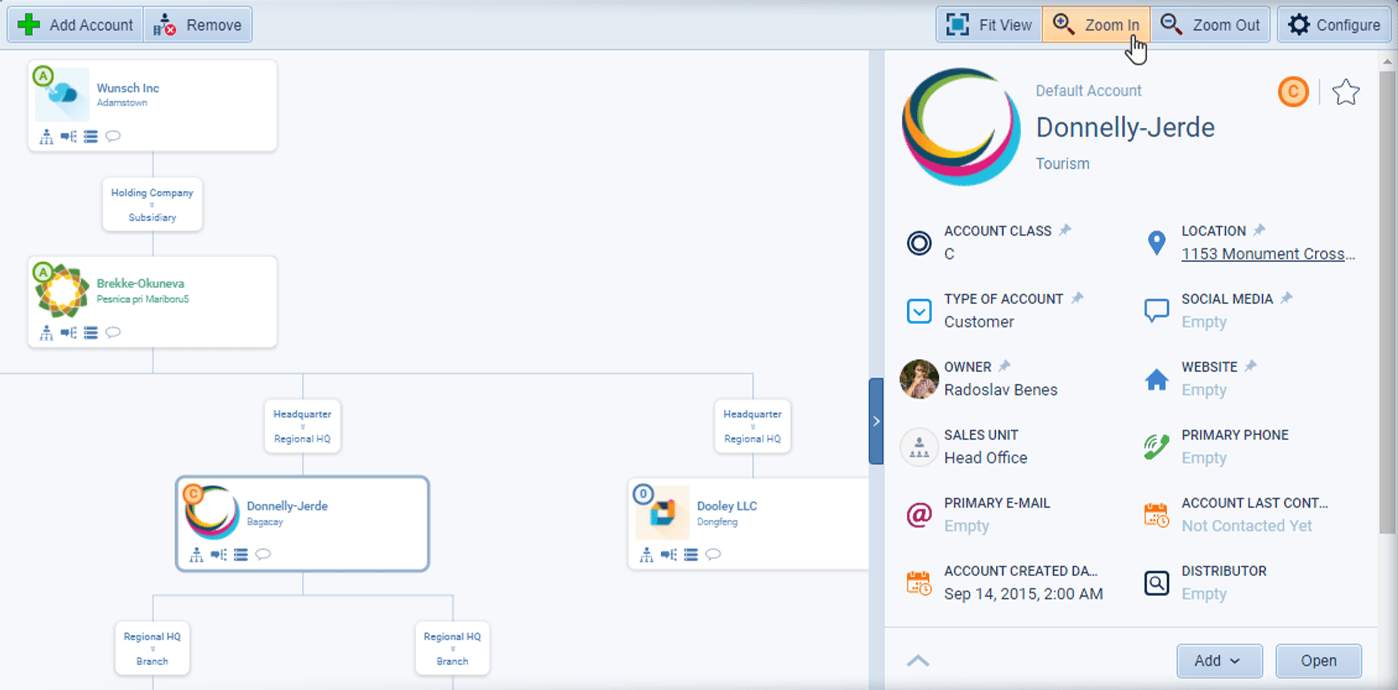
Task: Click the Distributor magnifier icon
Action: [1157, 583]
